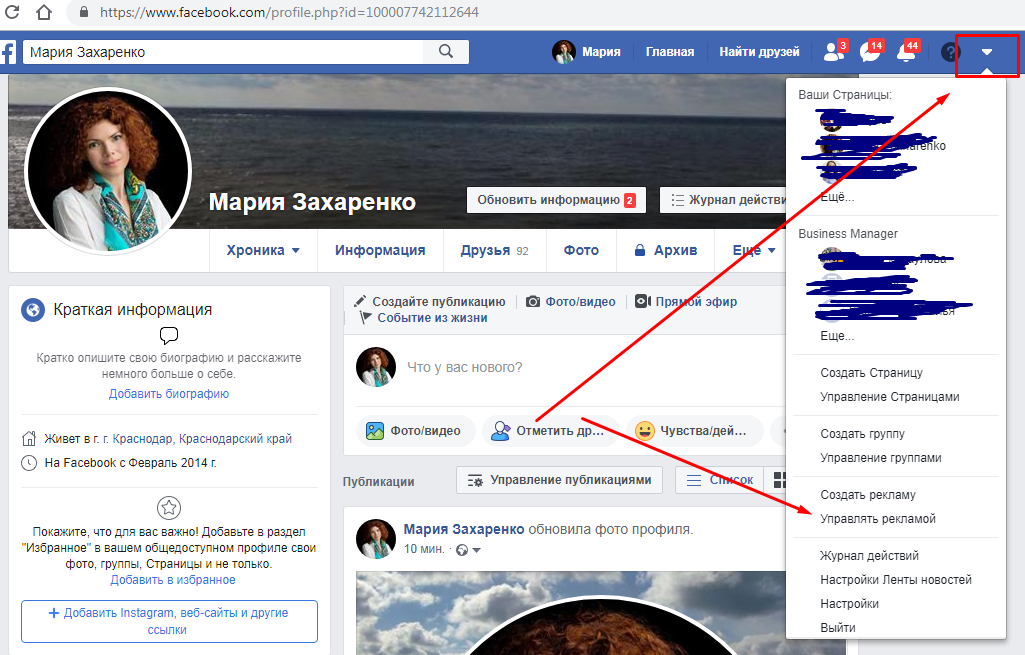Click Выйти to log out
Screen dimensions: 1025x655
pyautogui.click(x=837, y=628)
